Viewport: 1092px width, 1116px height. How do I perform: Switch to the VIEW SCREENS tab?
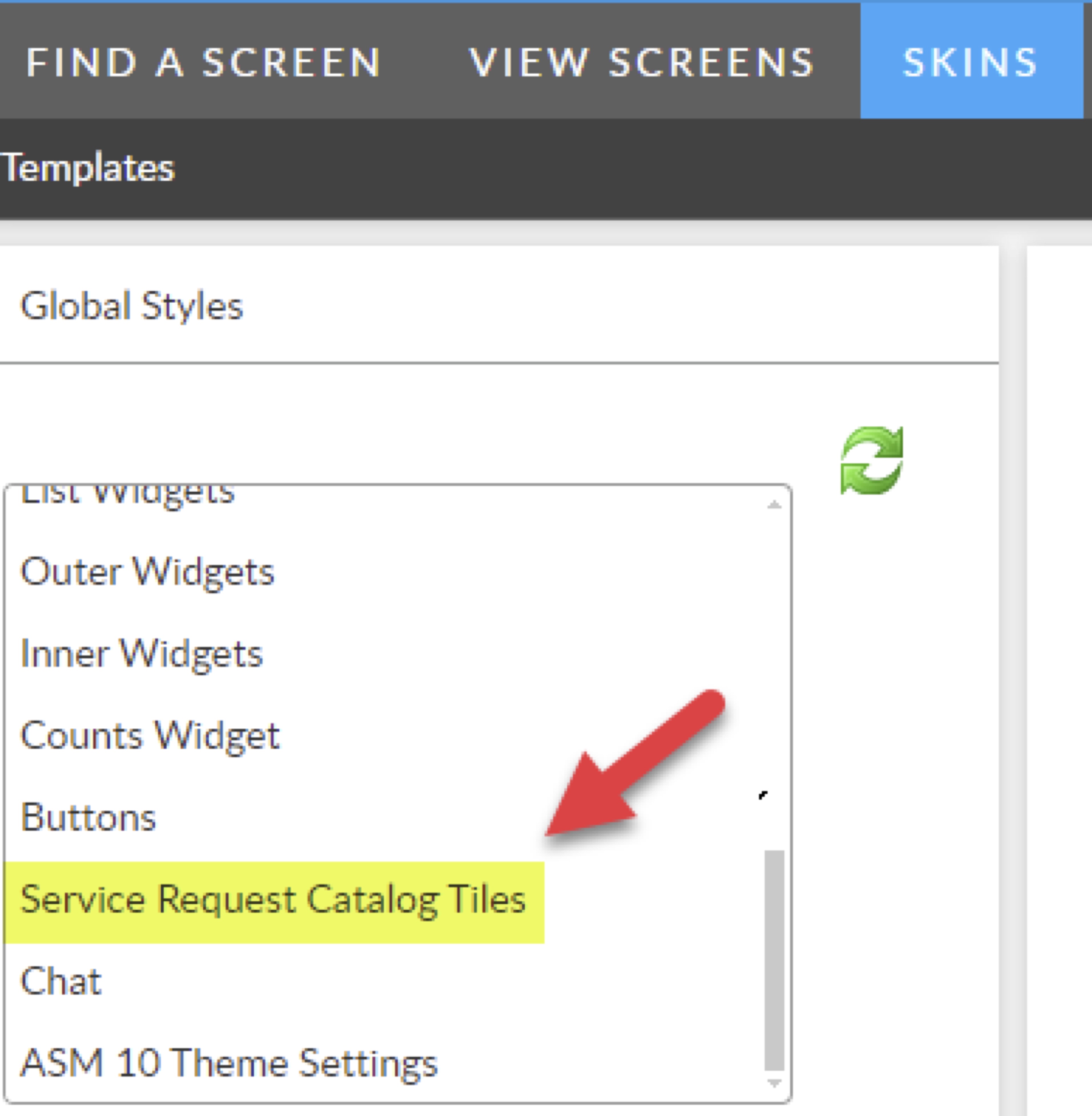coord(642,62)
